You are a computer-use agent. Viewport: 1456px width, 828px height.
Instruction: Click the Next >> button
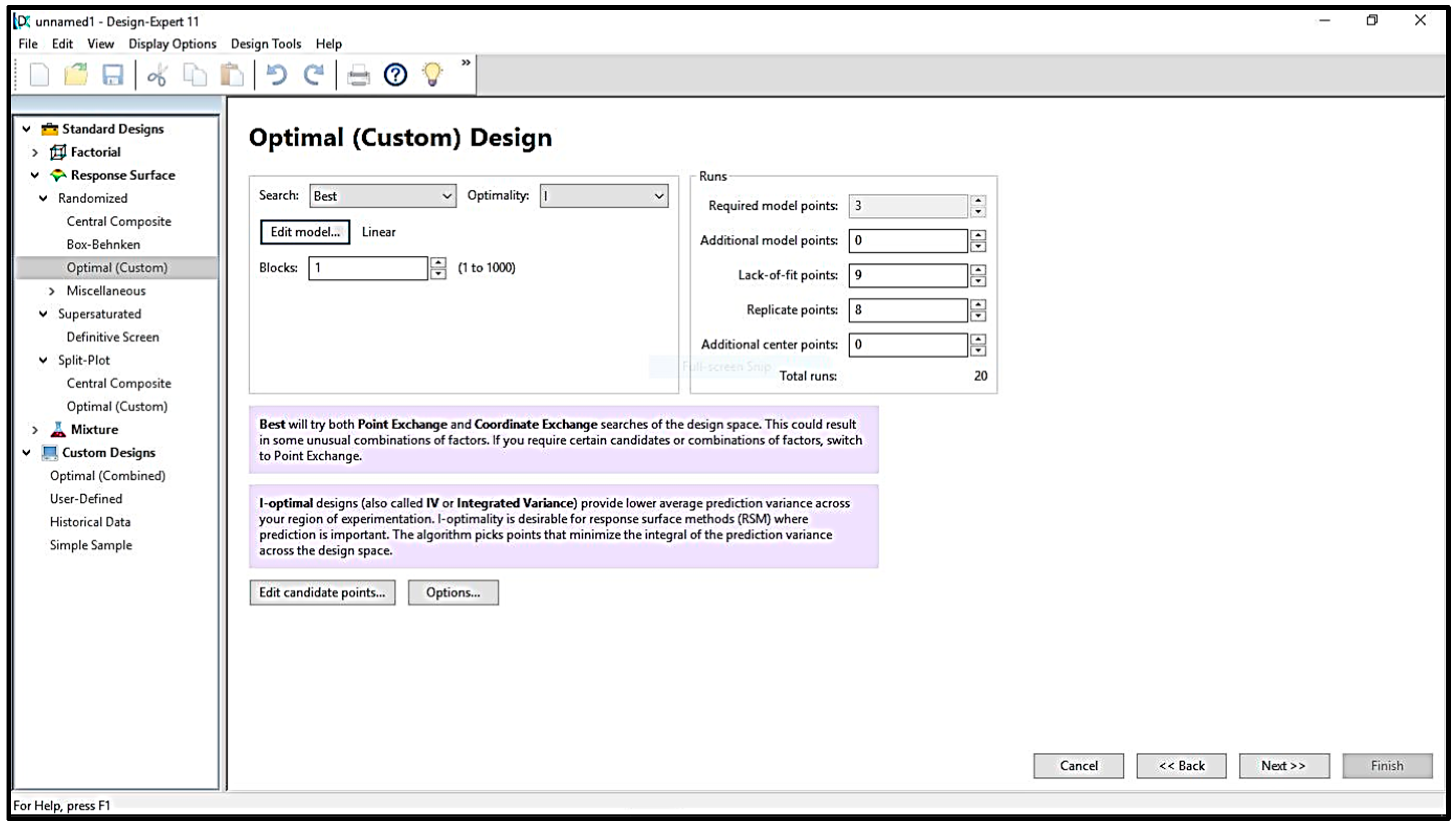pos(1284,765)
